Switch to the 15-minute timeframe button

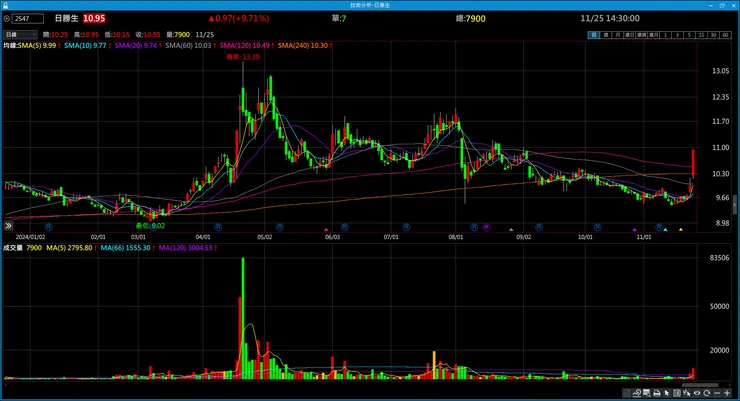[702, 35]
